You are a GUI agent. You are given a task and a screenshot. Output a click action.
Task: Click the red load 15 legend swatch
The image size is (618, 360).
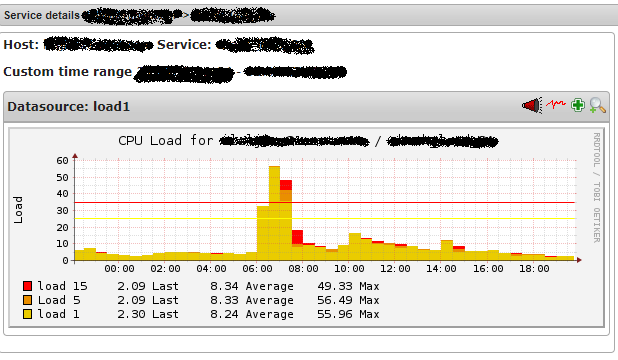(27, 286)
